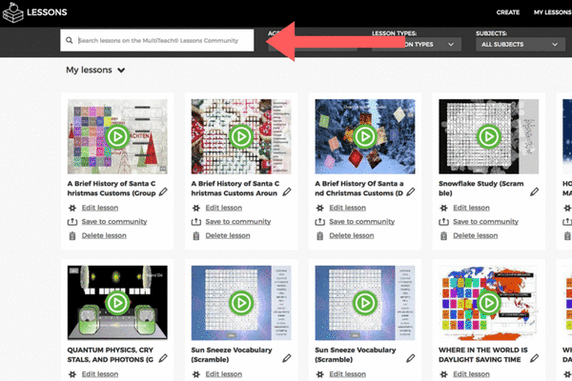572x381 pixels.
Task: Click the gear icon for Santa Customs (Group
Action: coord(72,208)
